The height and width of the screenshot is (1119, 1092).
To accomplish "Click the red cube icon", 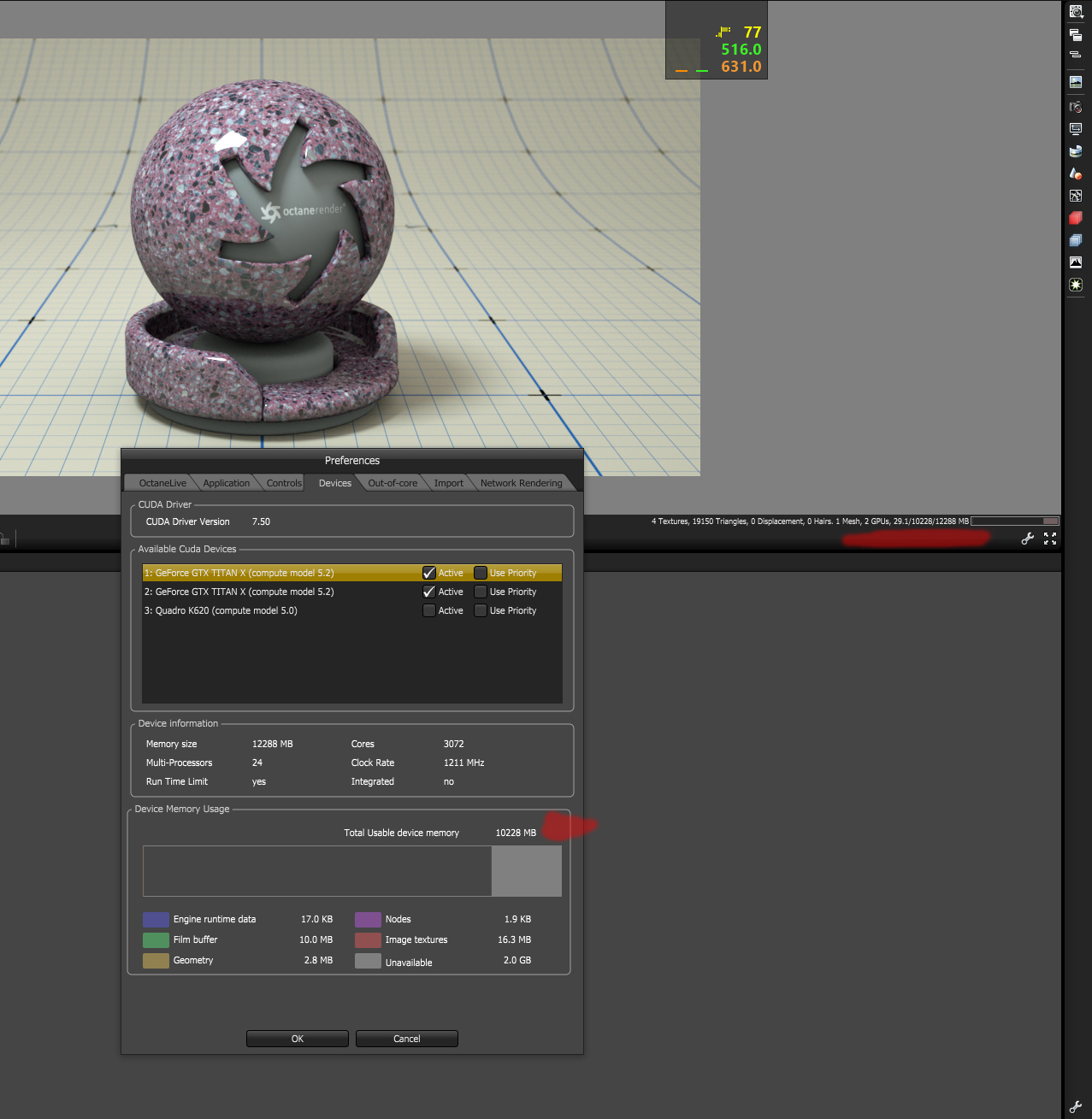I will [x=1076, y=218].
